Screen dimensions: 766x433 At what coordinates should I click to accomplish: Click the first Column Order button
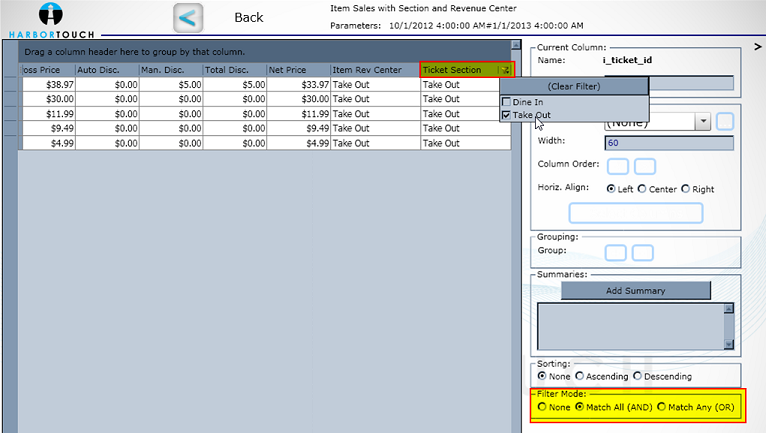click(617, 165)
